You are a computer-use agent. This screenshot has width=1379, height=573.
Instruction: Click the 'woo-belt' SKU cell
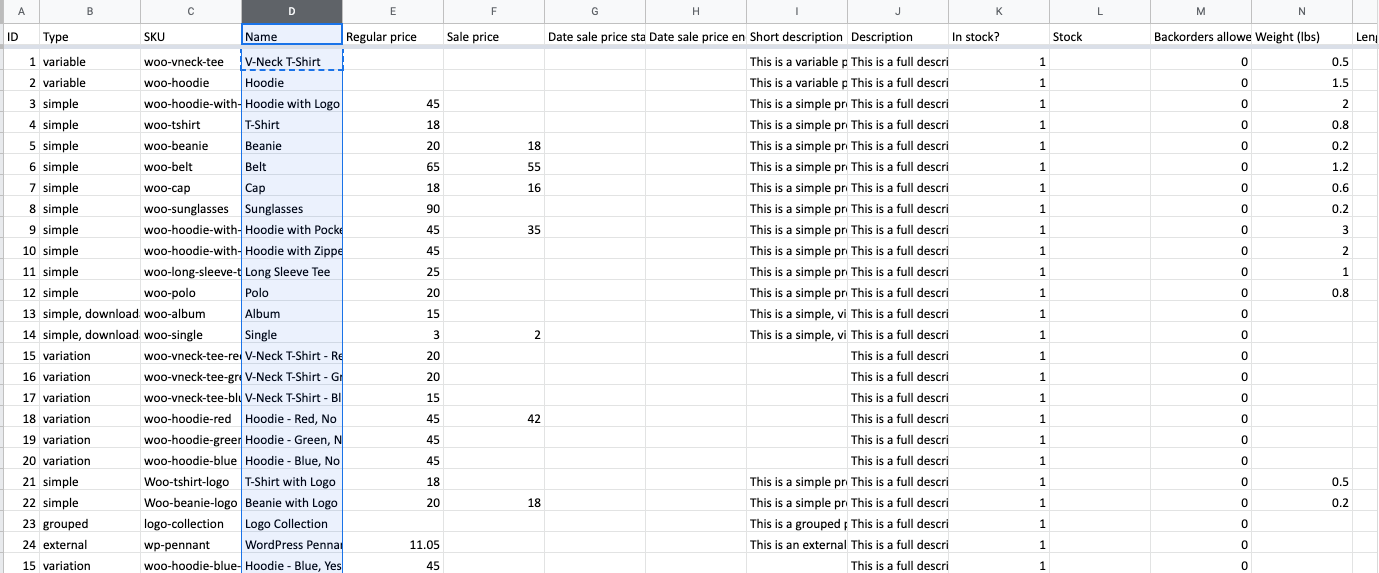click(190, 167)
